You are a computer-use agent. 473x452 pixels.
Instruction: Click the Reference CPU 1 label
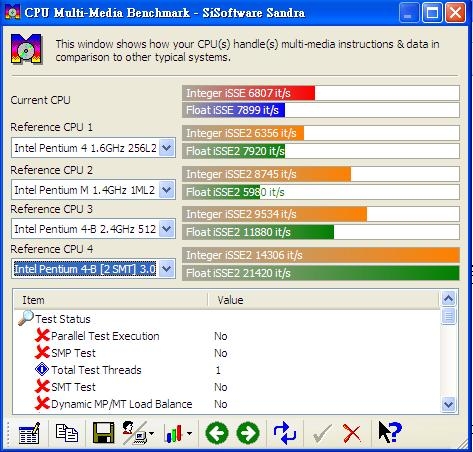click(51, 127)
